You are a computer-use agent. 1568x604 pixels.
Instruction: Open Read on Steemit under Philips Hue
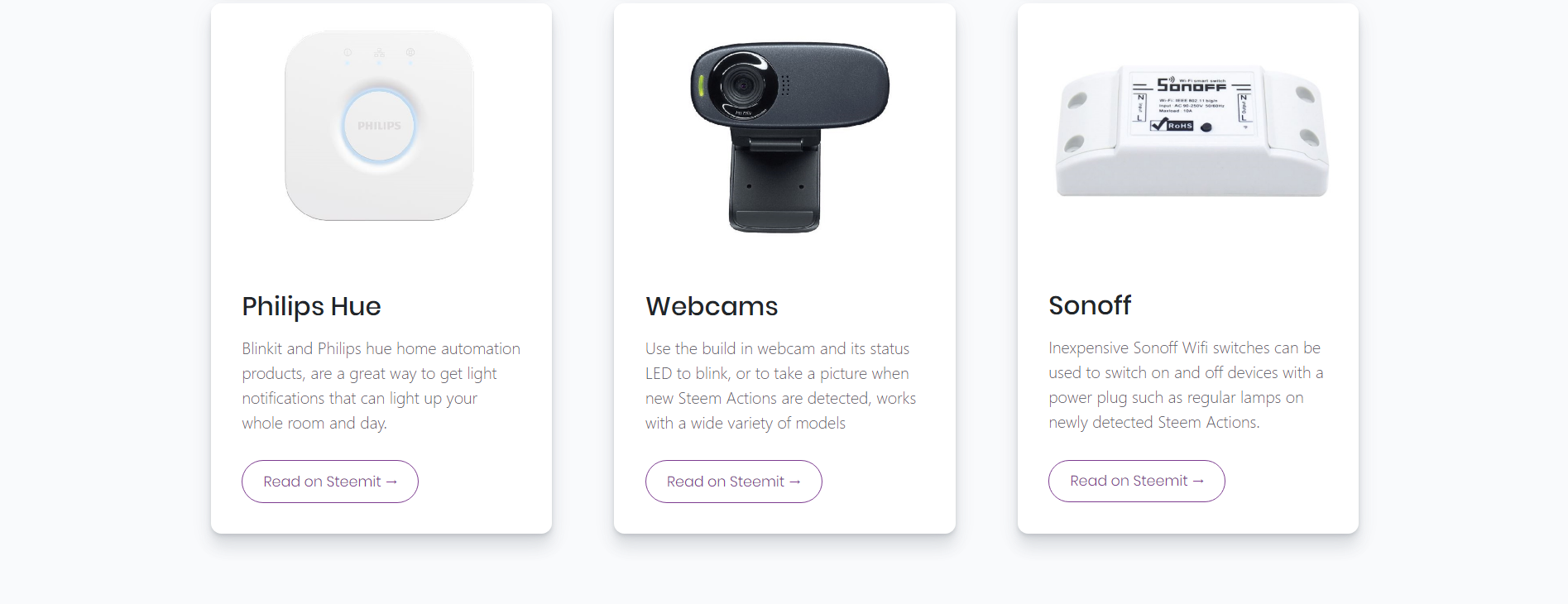[x=329, y=482]
